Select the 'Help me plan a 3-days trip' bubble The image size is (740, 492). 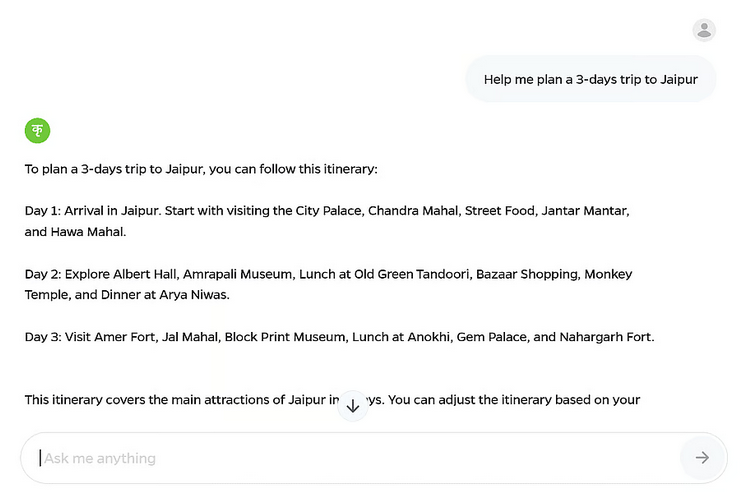click(x=590, y=79)
